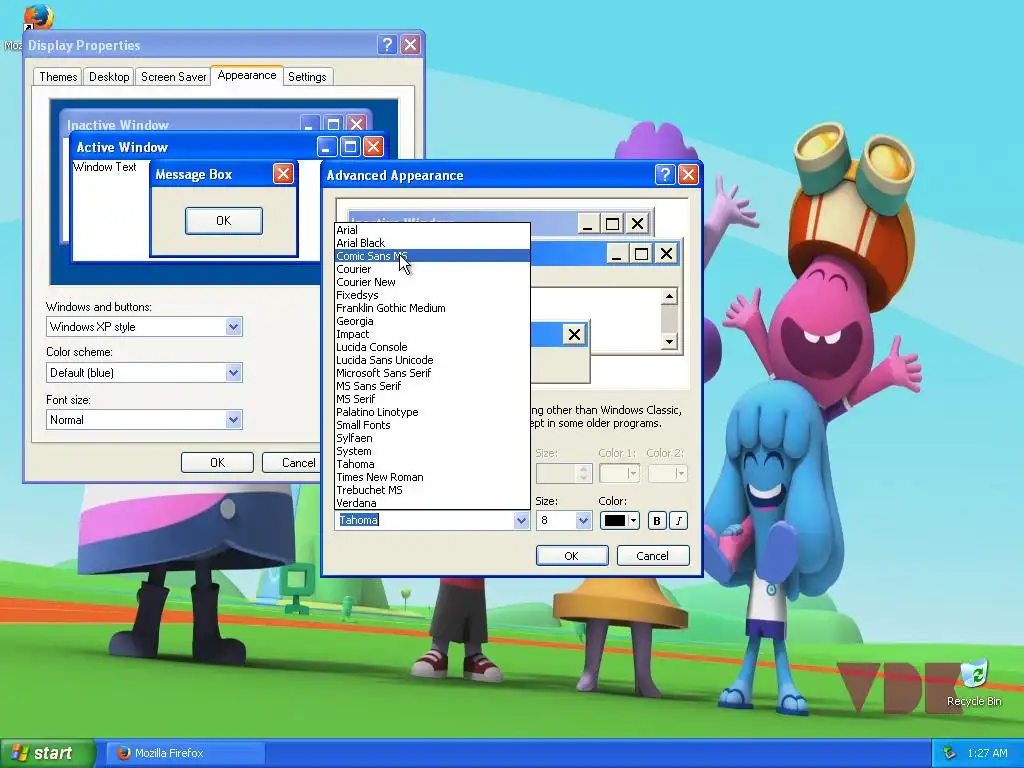Click Cancel in Display Properties
The image size is (1024, 768).
pos(292,462)
